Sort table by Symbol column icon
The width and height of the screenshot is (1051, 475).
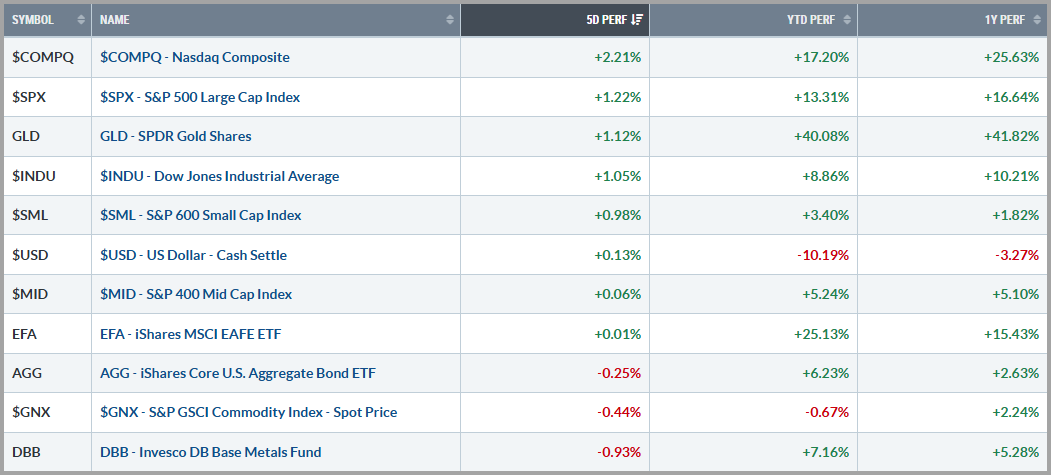[79, 19]
